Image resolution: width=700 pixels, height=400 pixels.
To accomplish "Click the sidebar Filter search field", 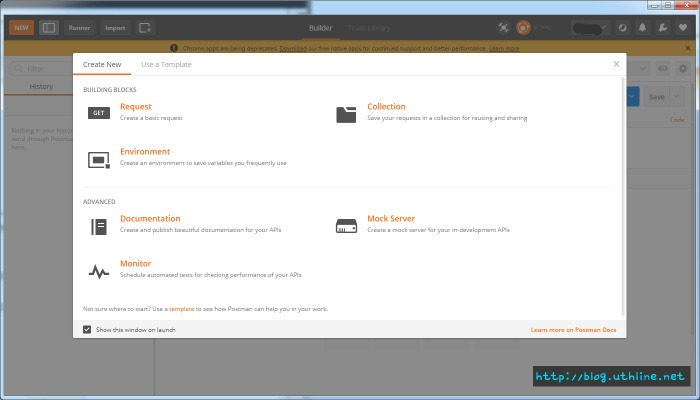I will click(41, 69).
